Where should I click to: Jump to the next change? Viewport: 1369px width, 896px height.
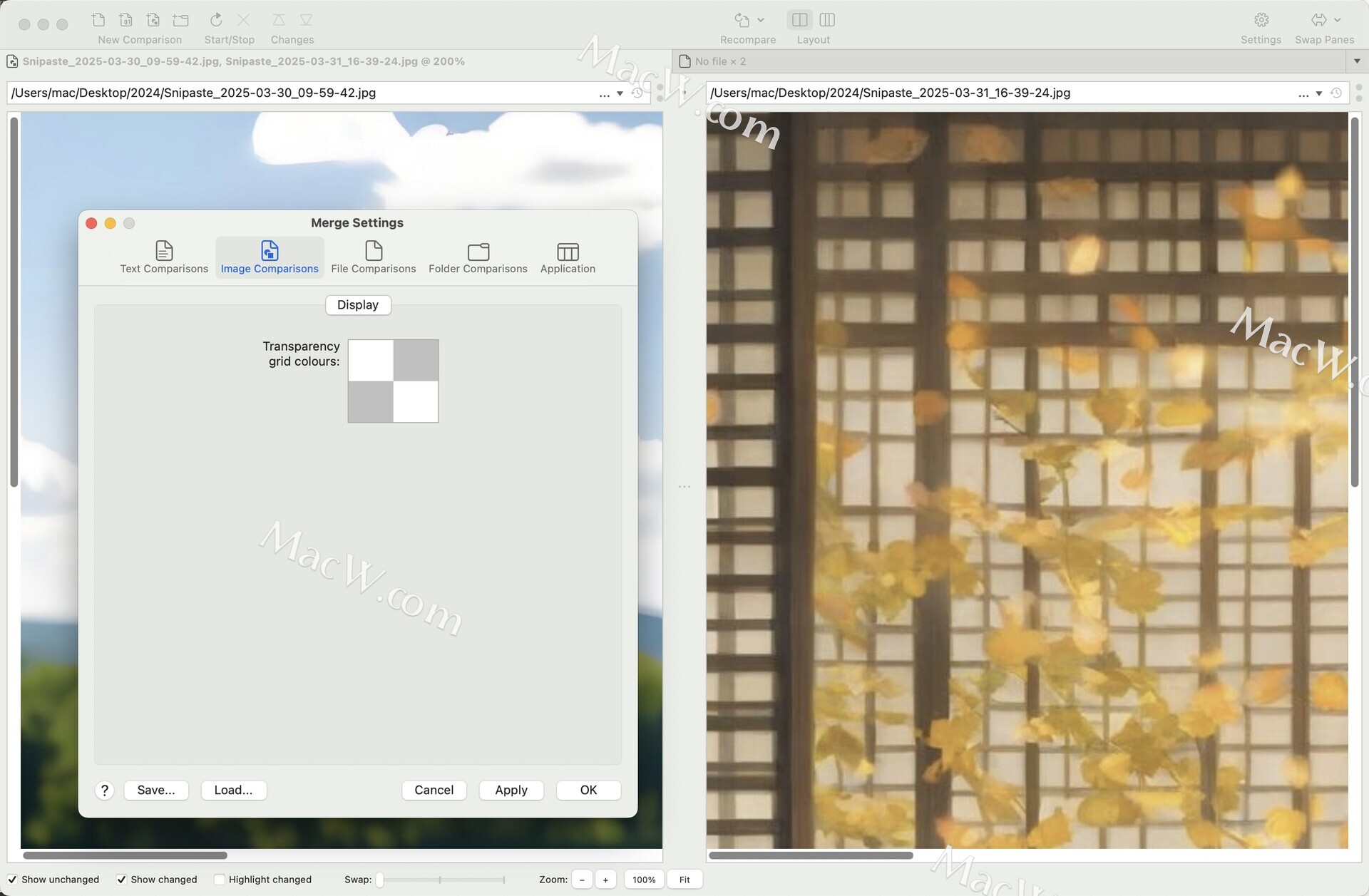click(306, 20)
